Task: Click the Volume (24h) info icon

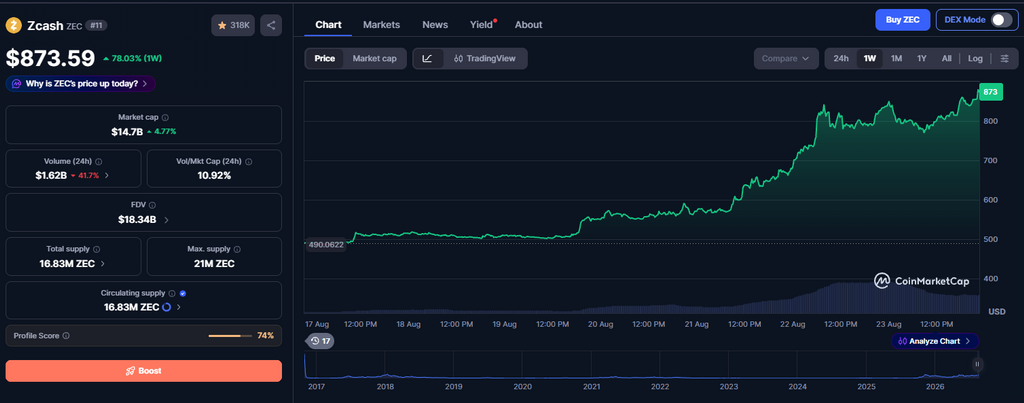Action: coord(99,161)
